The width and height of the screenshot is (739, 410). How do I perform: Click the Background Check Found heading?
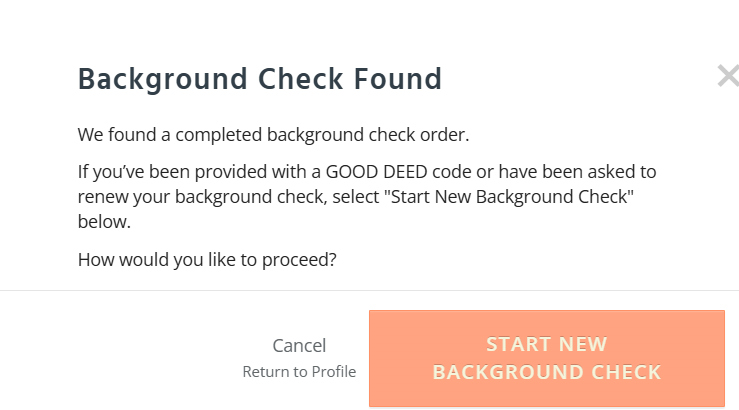(x=259, y=79)
